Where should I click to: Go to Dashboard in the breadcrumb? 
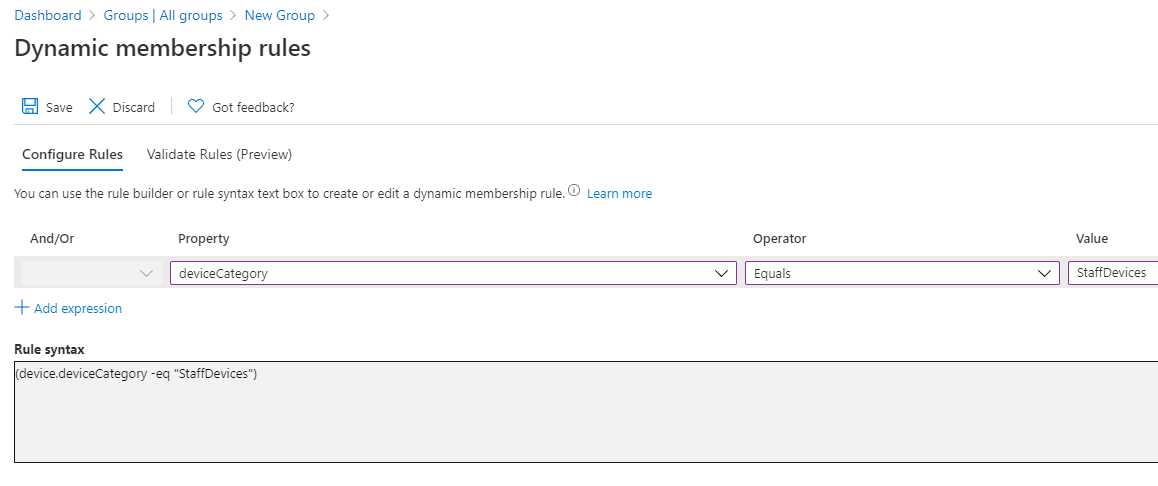click(x=48, y=15)
